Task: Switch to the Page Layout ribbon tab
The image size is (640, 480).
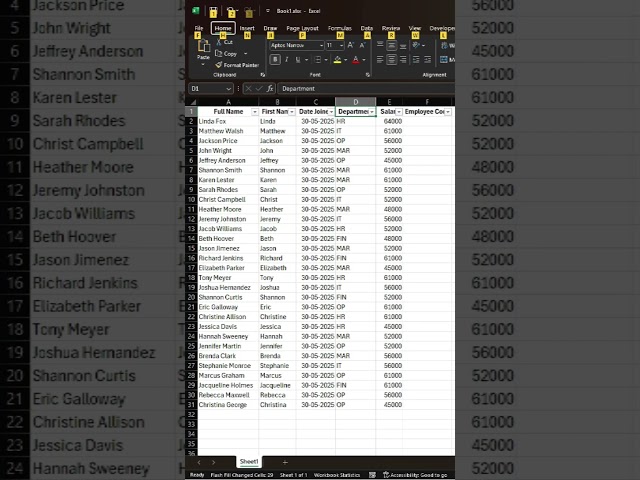Action: 302,28
